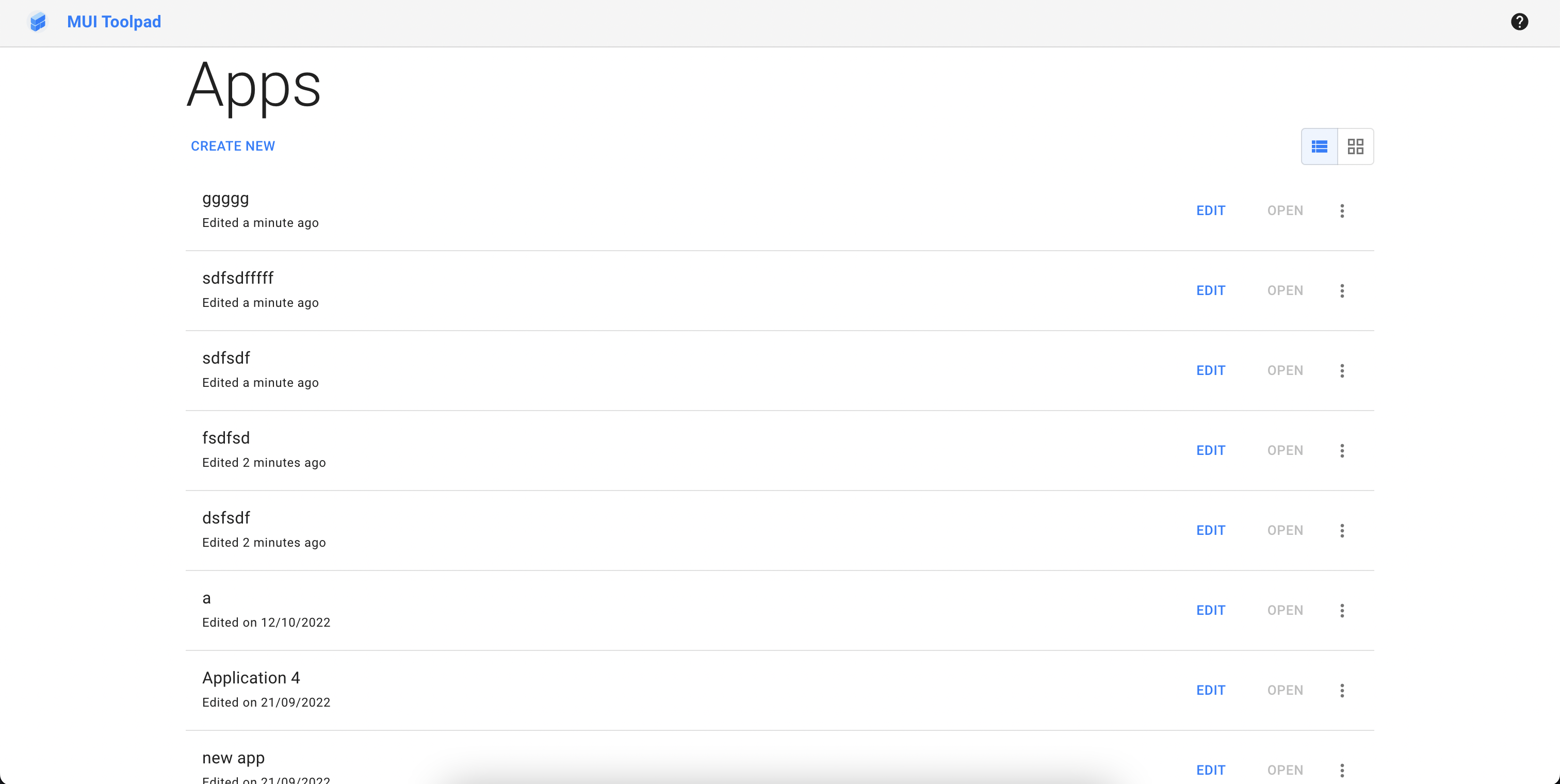The width and height of the screenshot is (1560, 784).
Task: Open options menu for Application 4
Action: tap(1342, 690)
